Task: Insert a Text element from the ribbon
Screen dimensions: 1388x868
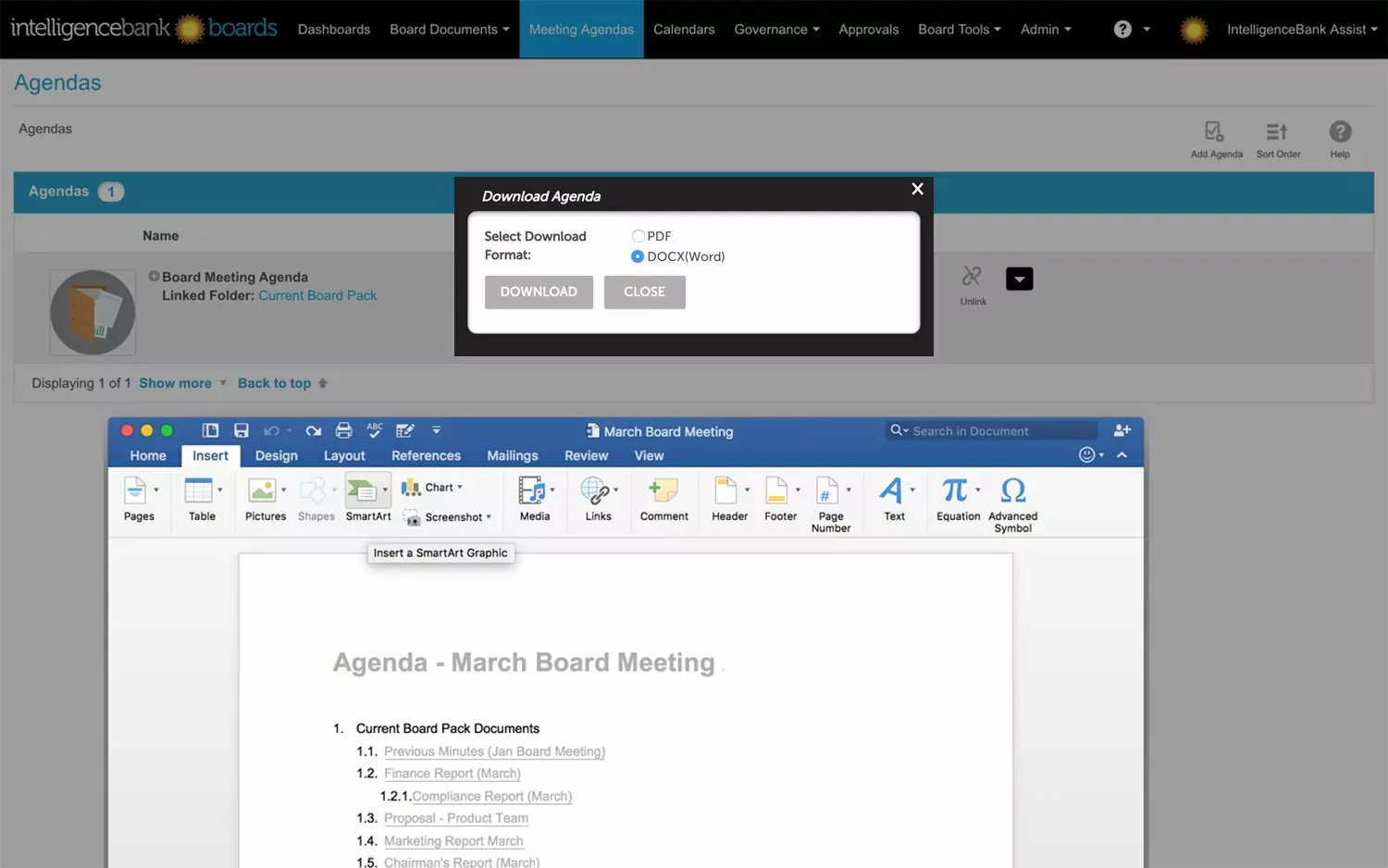Action: pos(895,500)
